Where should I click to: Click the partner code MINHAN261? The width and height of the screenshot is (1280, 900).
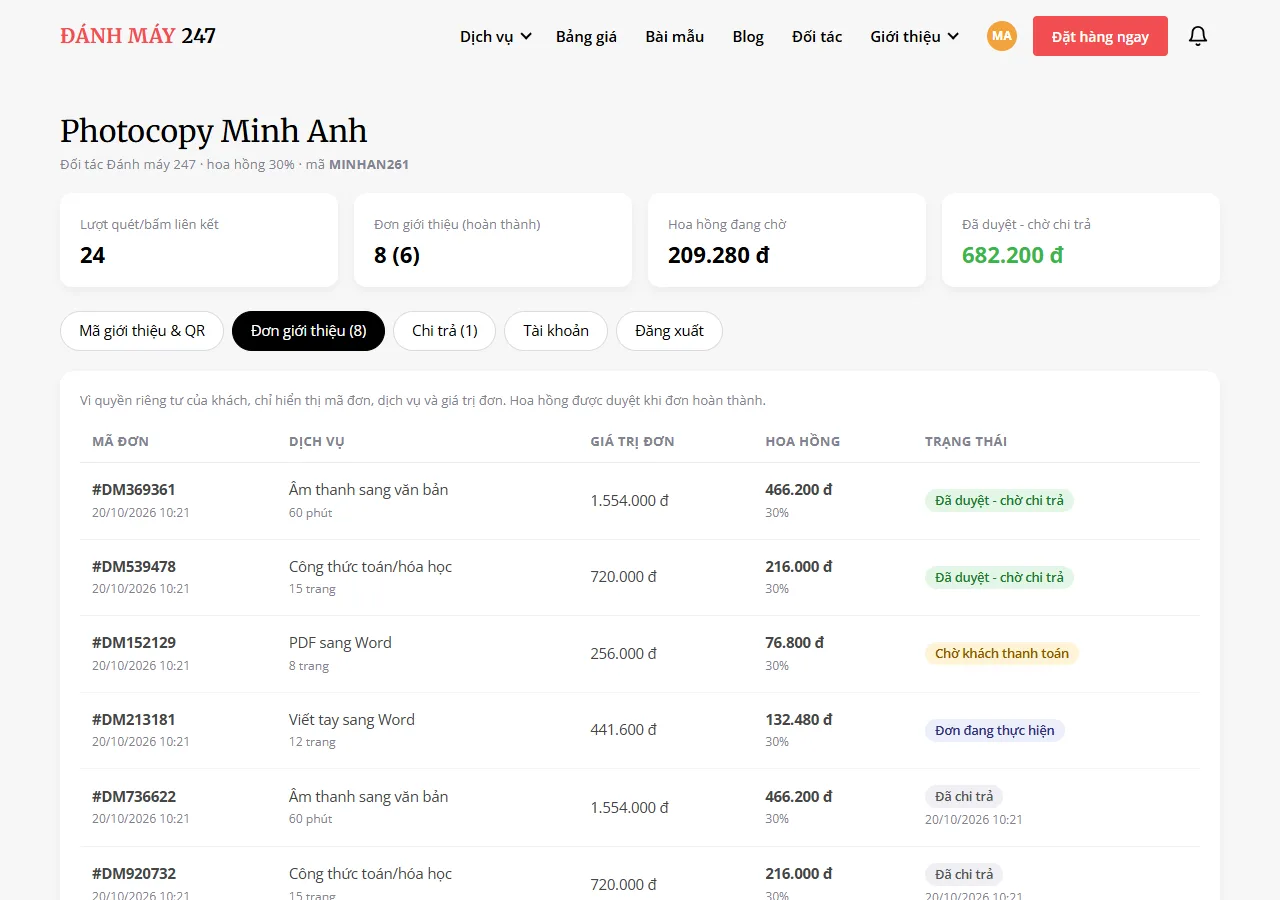click(x=369, y=164)
